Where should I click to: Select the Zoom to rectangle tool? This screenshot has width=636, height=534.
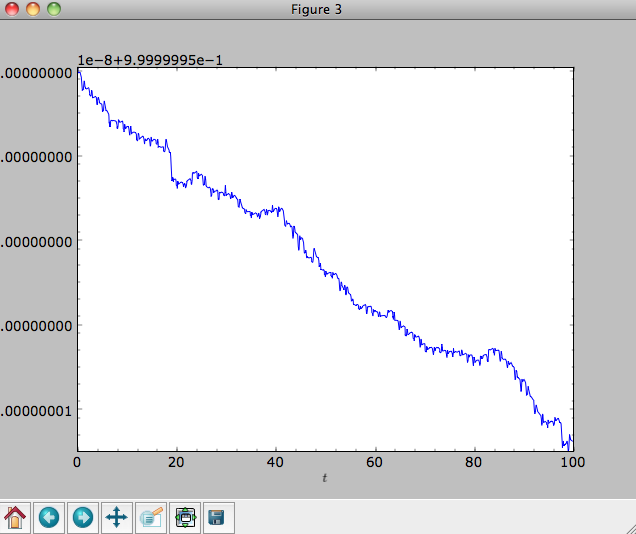151,518
